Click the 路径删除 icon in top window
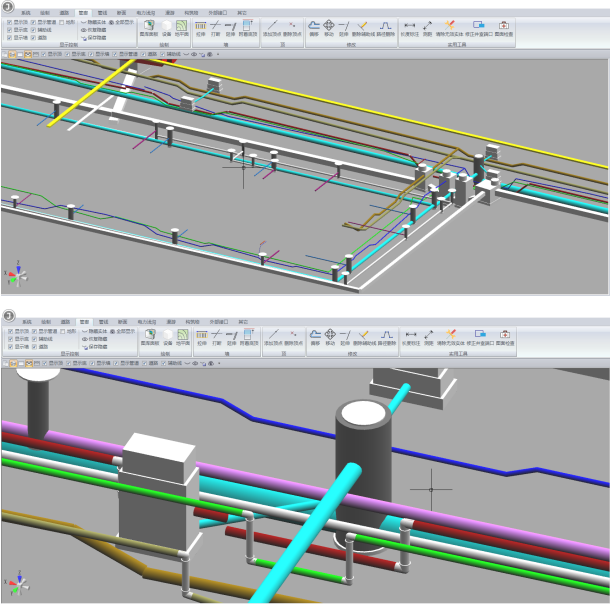 pyautogui.click(x=386, y=28)
